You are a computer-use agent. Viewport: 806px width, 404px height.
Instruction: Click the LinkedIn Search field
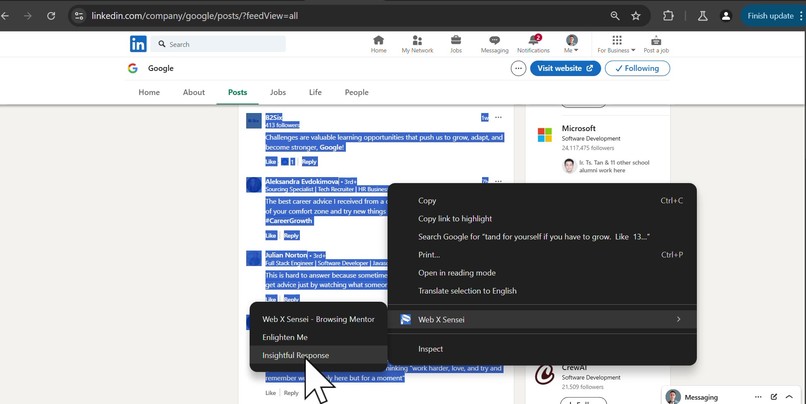tap(218, 44)
